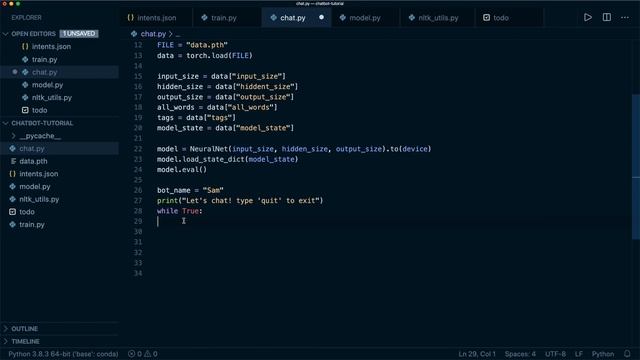Open train.py in the project folder
The image size is (640, 360).
tap(32, 224)
